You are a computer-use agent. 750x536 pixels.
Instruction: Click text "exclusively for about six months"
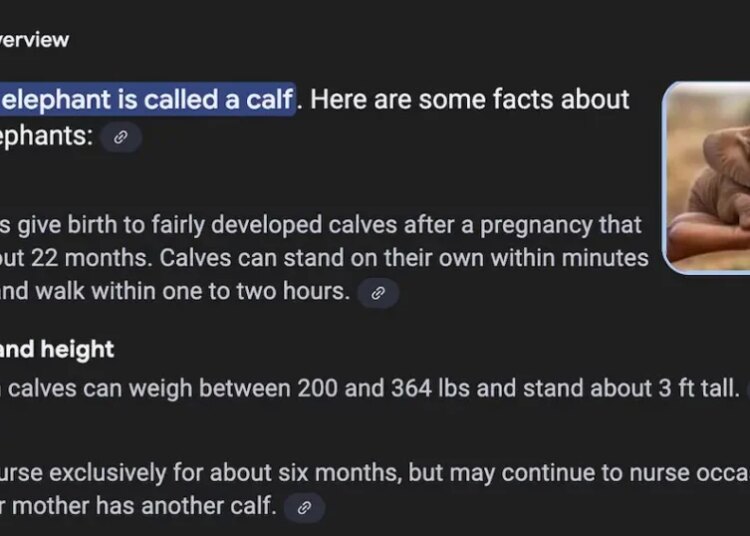[225, 472]
